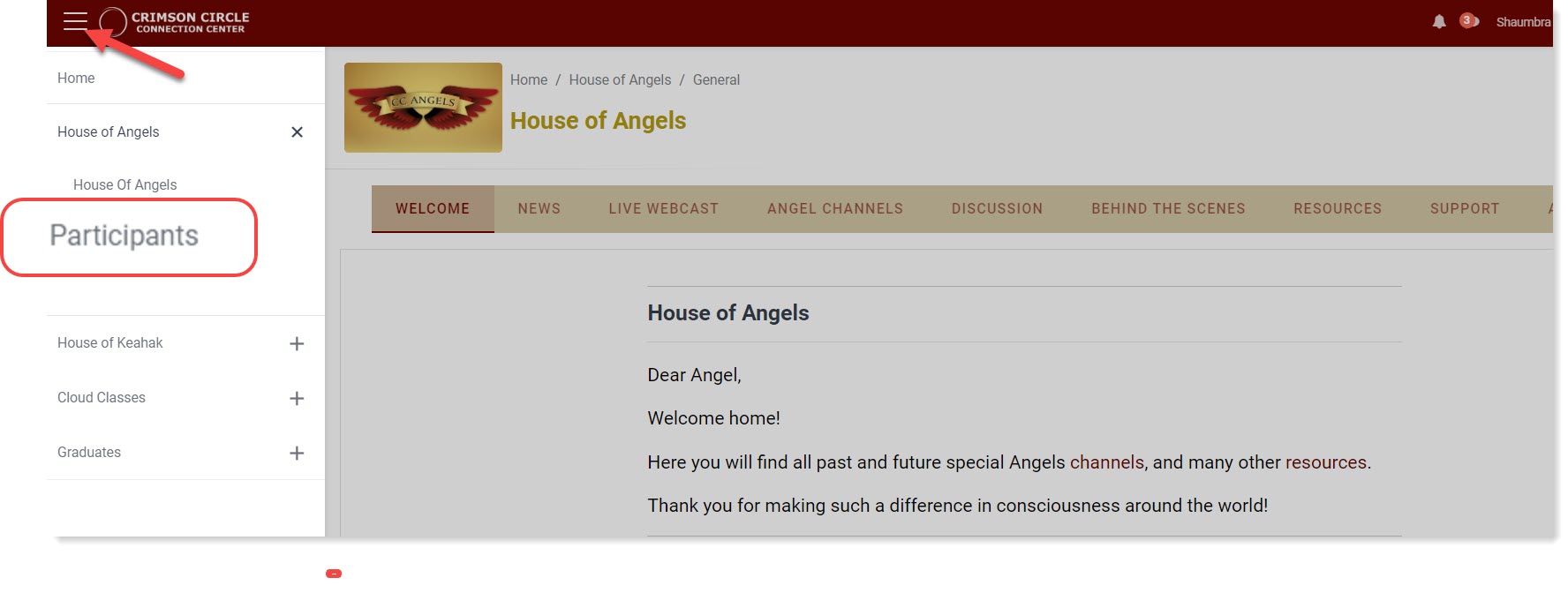
Task: Switch to the Welcome tab
Action: (433, 209)
